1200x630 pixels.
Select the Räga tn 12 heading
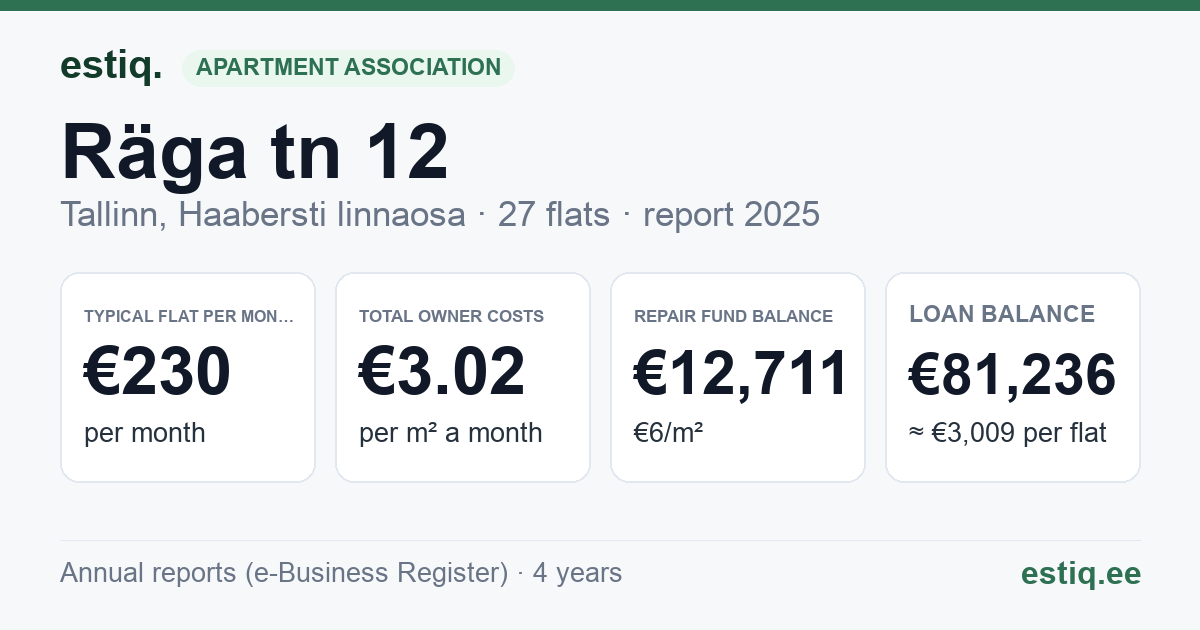pyautogui.click(x=255, y=152)
